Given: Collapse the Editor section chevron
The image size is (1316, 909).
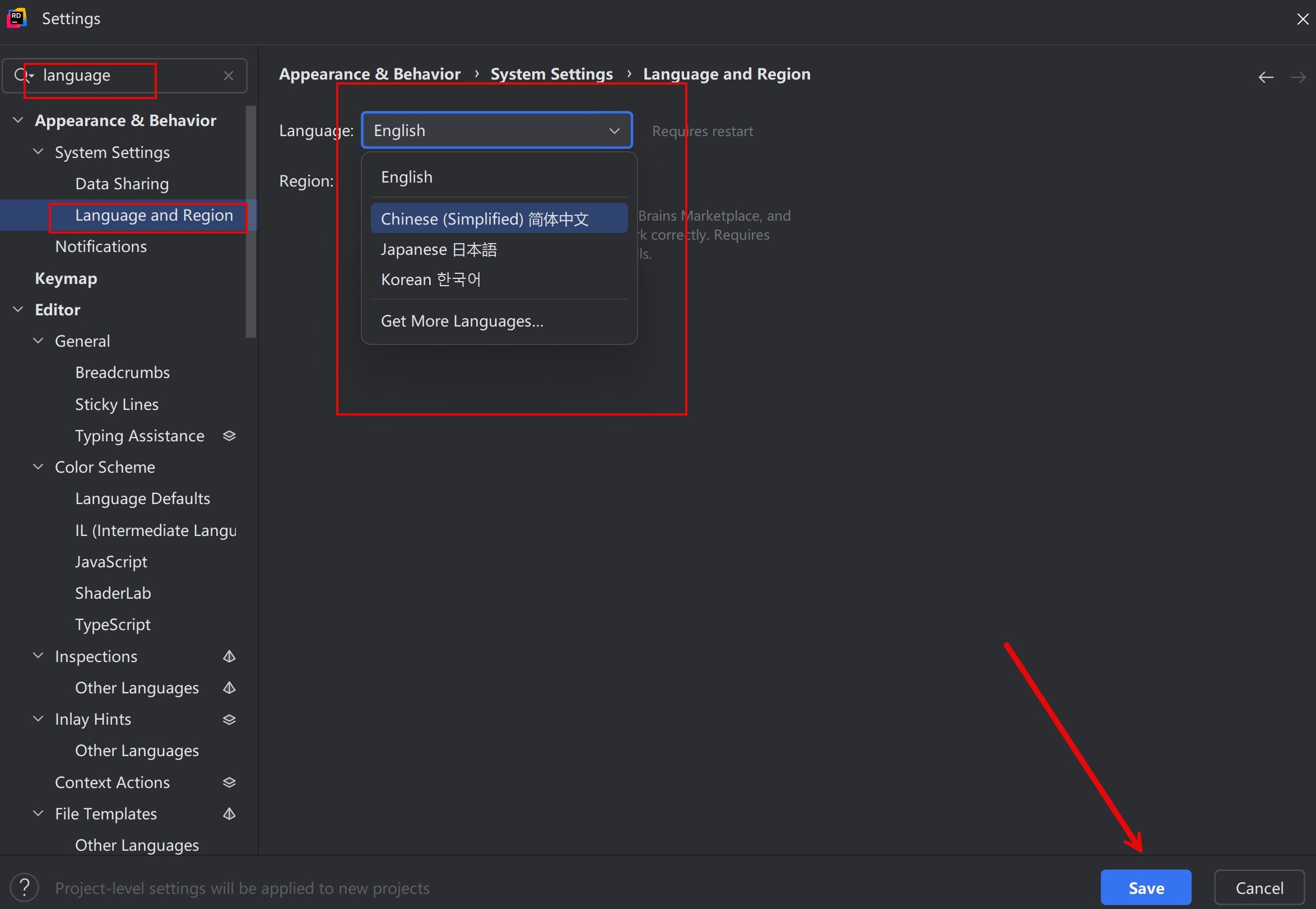Looking at the screenshot, I should click(x=18, y=309).
